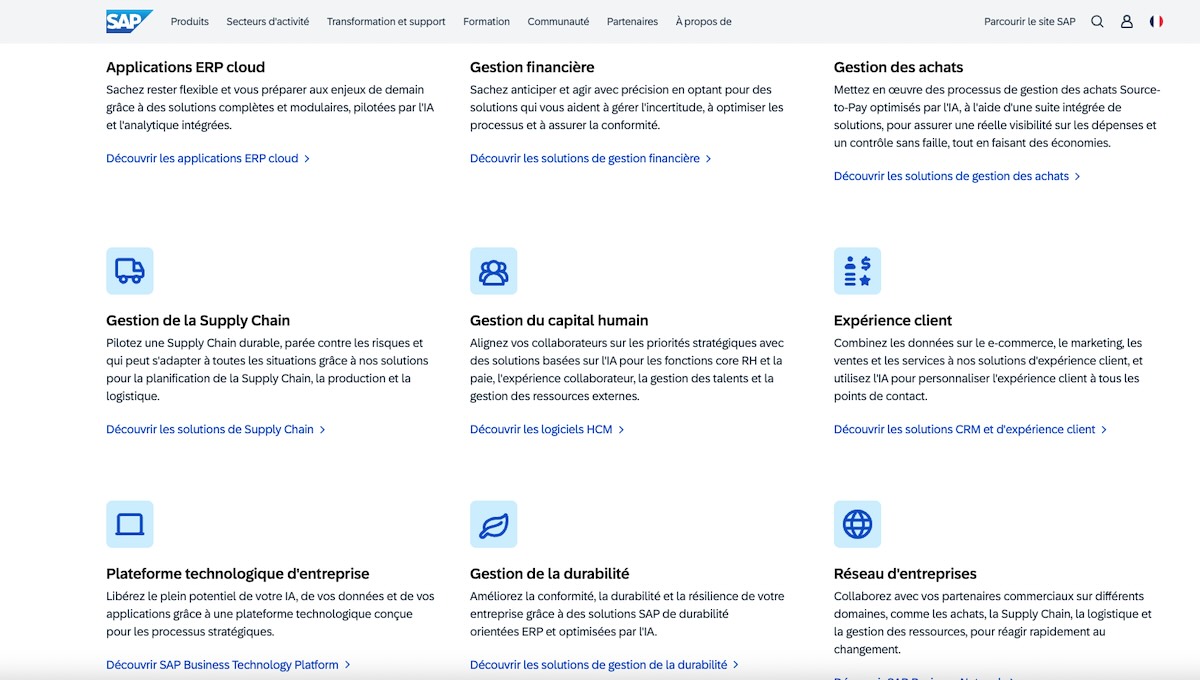
Task: Open the Parcourir le site SAP dropdown
Action: [1030, 20]
